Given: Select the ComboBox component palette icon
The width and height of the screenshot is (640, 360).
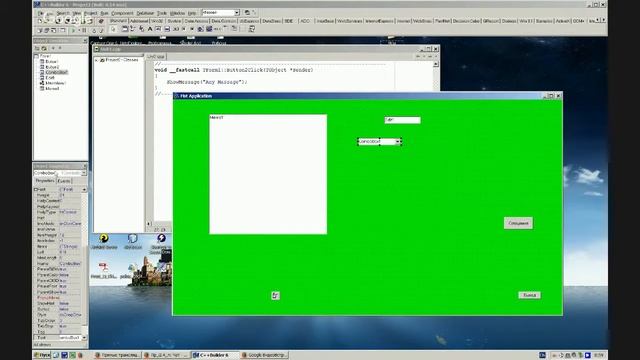Looking at the screenshot, I should (209, 29).
